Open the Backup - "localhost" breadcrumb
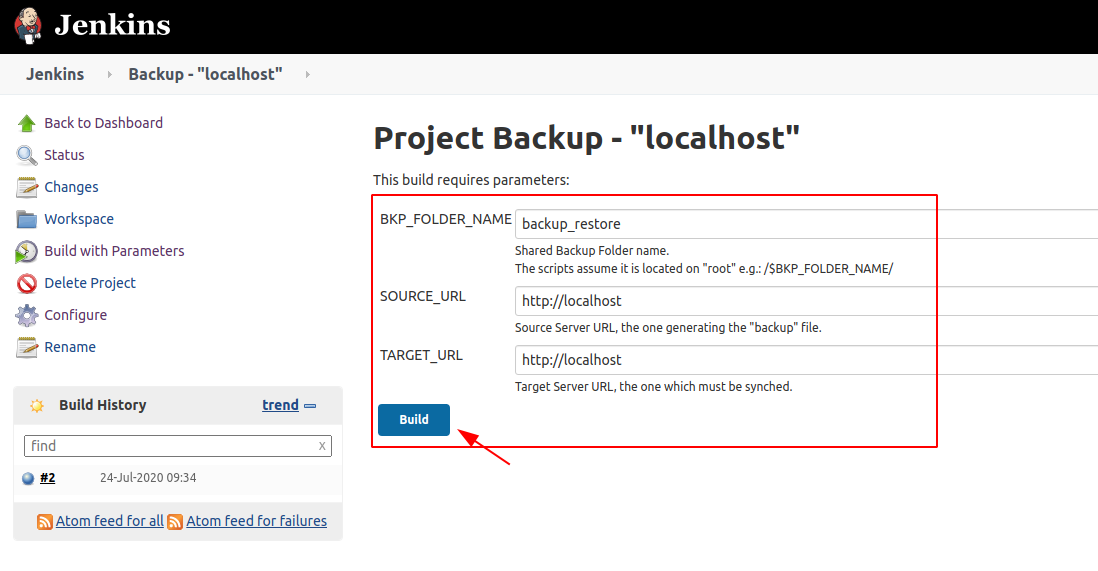This screenshot has width=1098, height=571. 205,75
